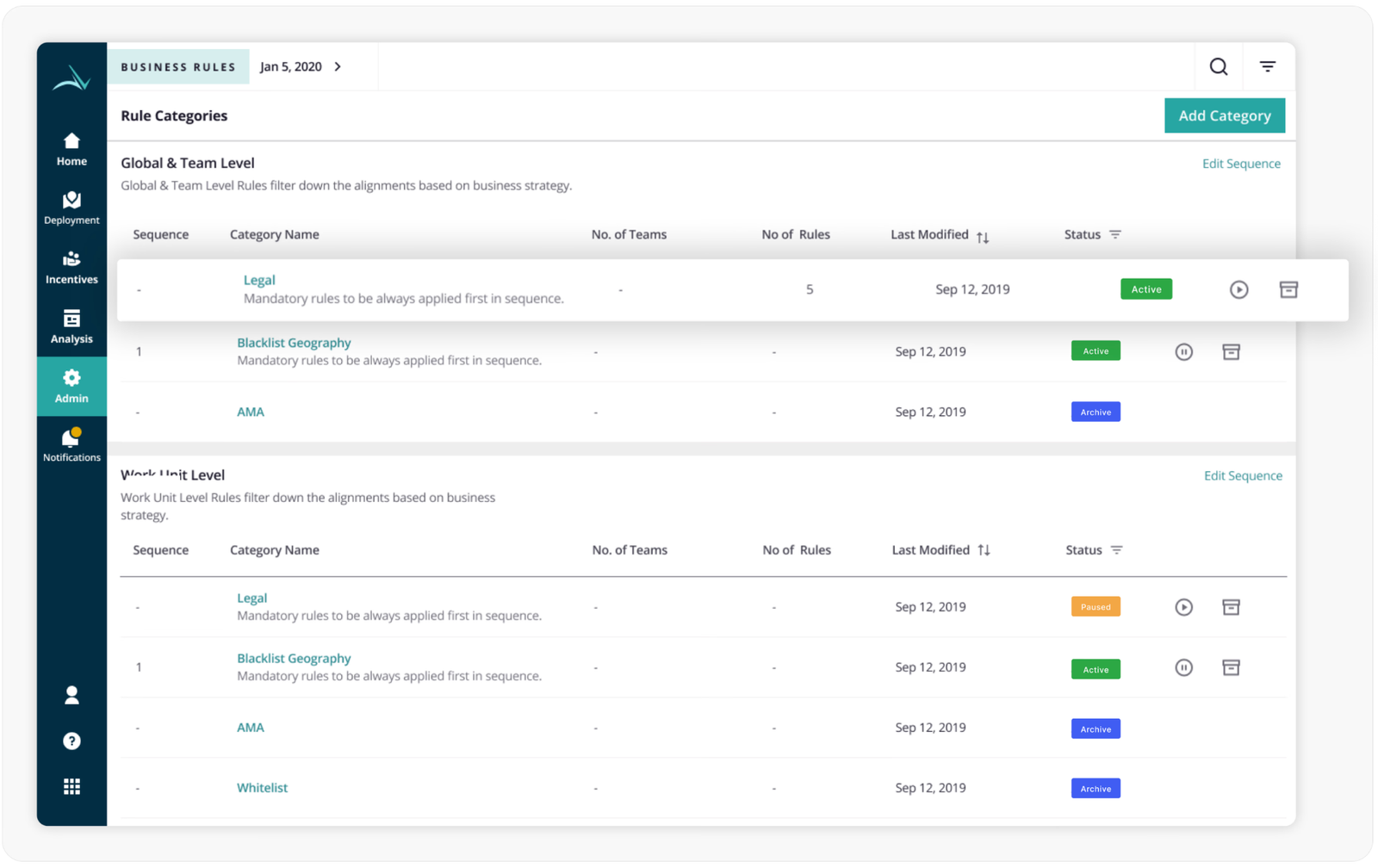Click Archive badge on Global & Team AMA row
This screenshot has height=868, width=1378.
[1096, 412]
